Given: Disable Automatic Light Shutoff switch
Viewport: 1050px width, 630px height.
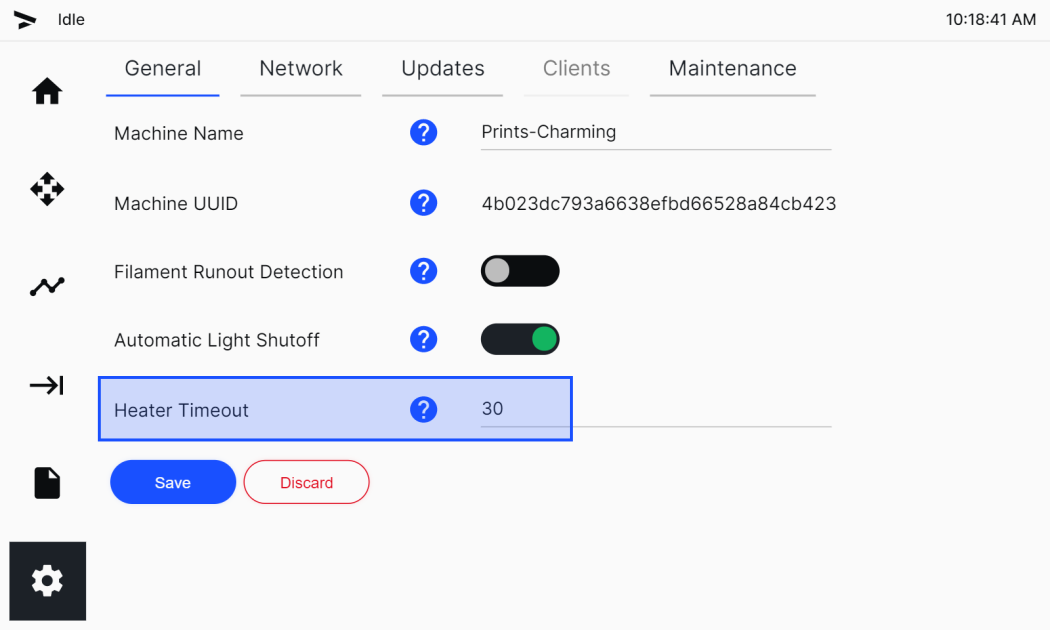Looking at the screenshot, I should [x=520, y=339].
